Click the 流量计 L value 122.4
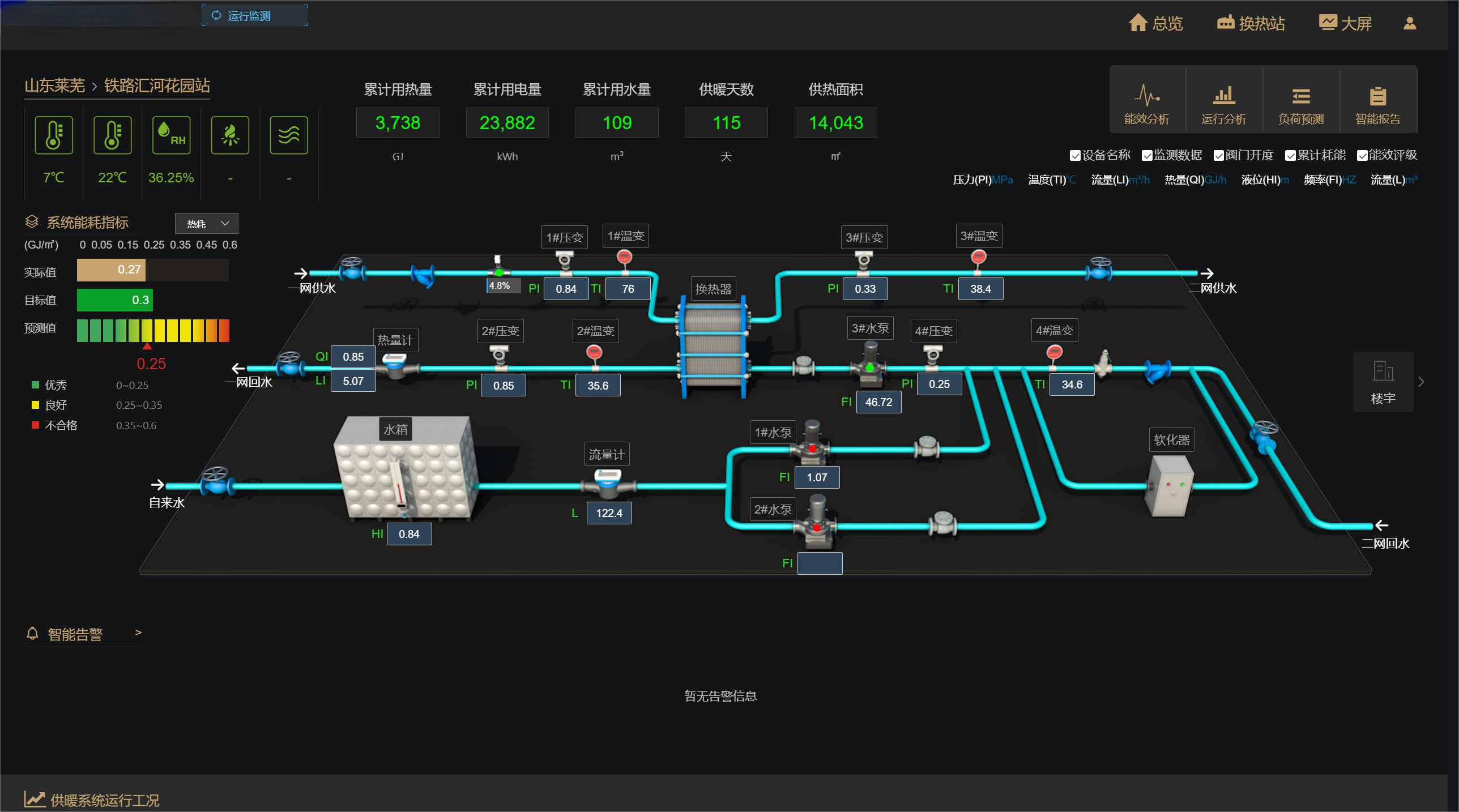 coord(609,513)
